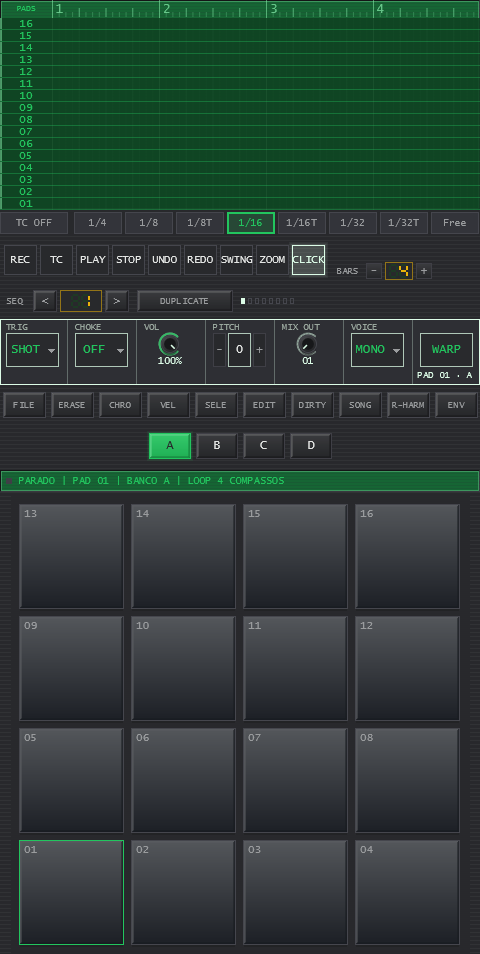Select 1/8T quantize value
This screenshot has width=480, height=954.
click(200, 223)
